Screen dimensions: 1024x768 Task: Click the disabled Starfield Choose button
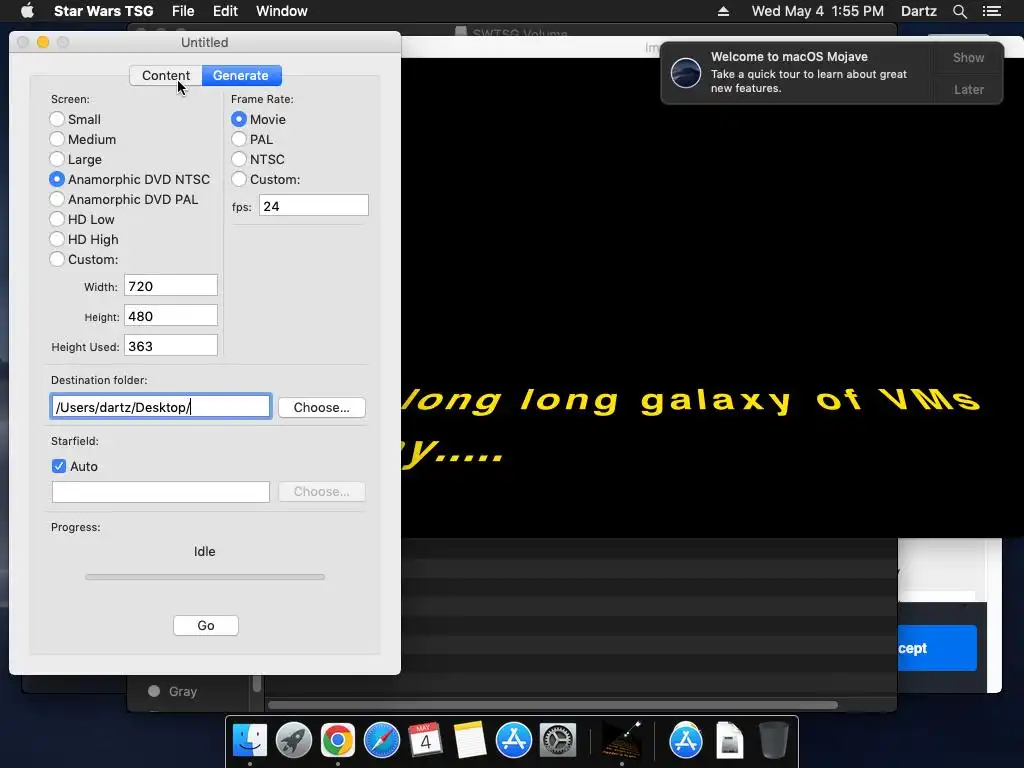(321, 491)
